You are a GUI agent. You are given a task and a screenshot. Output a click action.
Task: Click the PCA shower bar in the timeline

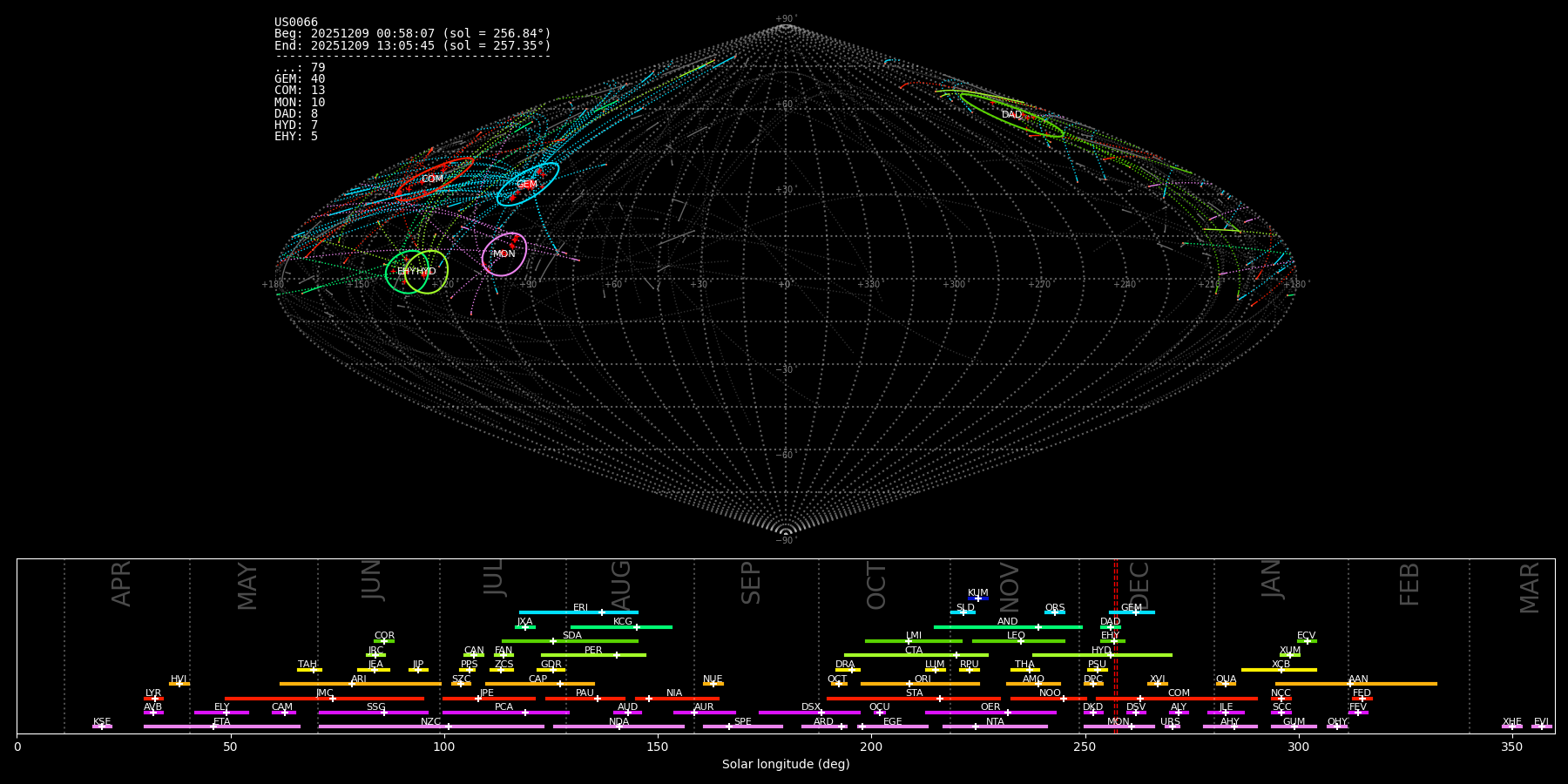tap(505, 713)
